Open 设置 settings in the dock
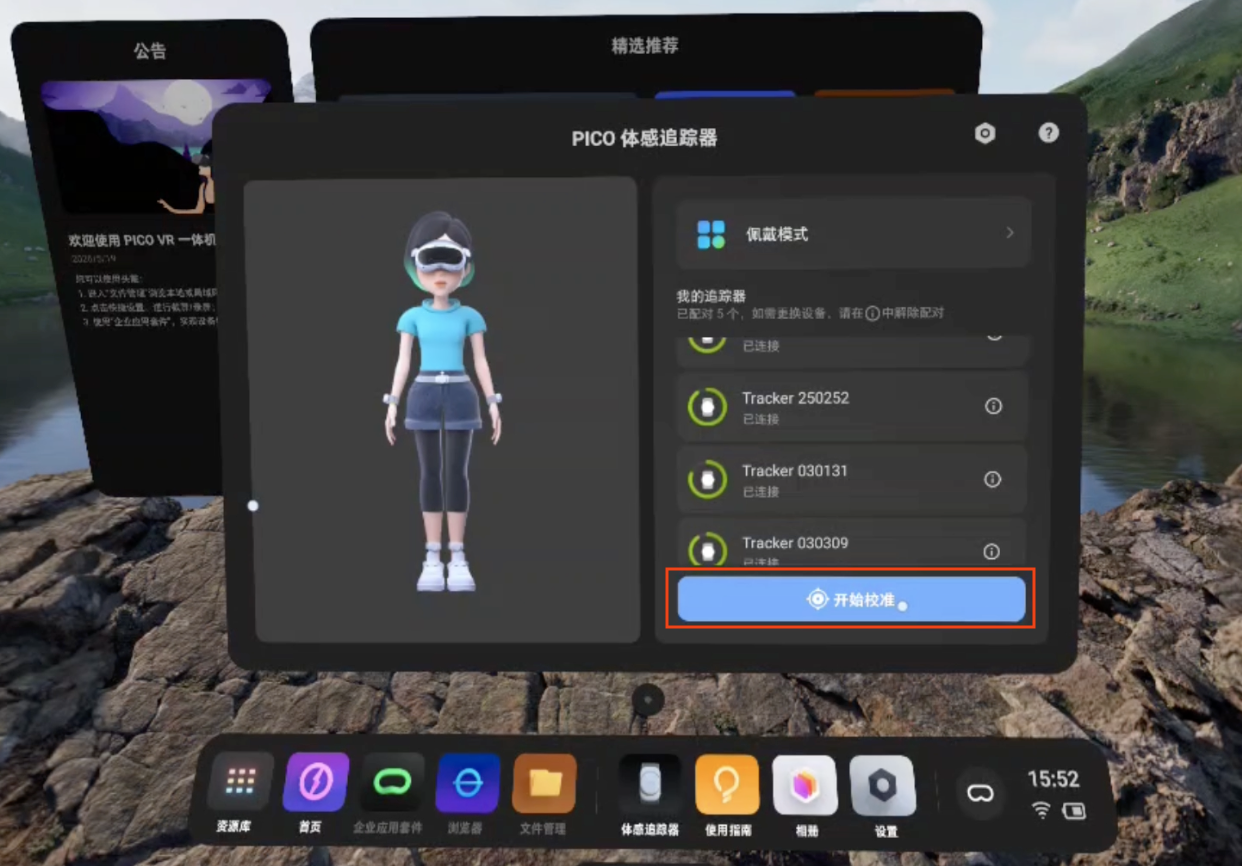This screenshot has height=866, width=1242. pos(882,785)
